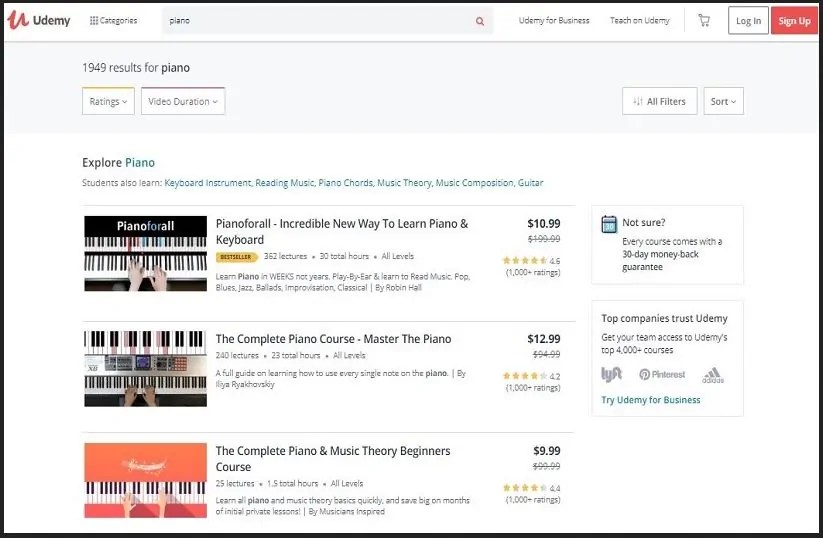The width and height of the screenshot is (823, 538).
Task: Open Piano Chords related topic
Action: tap(345, 183)
